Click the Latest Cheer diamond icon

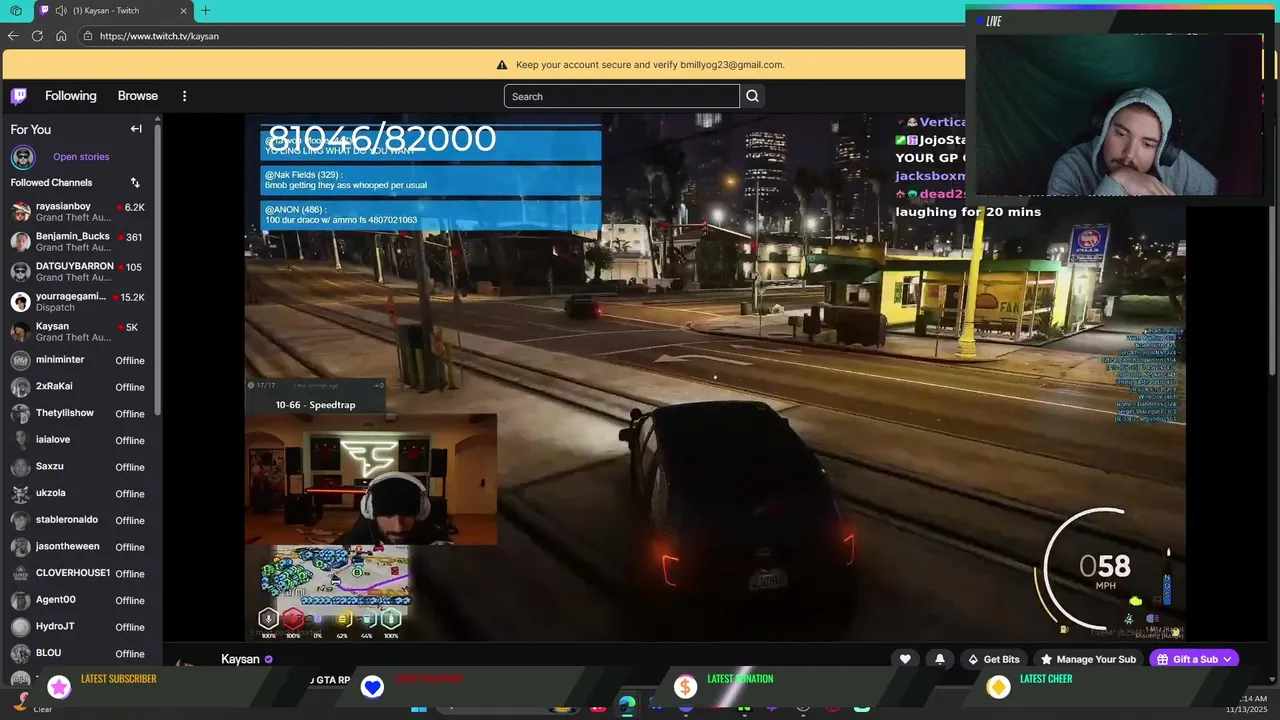[998, 686]
